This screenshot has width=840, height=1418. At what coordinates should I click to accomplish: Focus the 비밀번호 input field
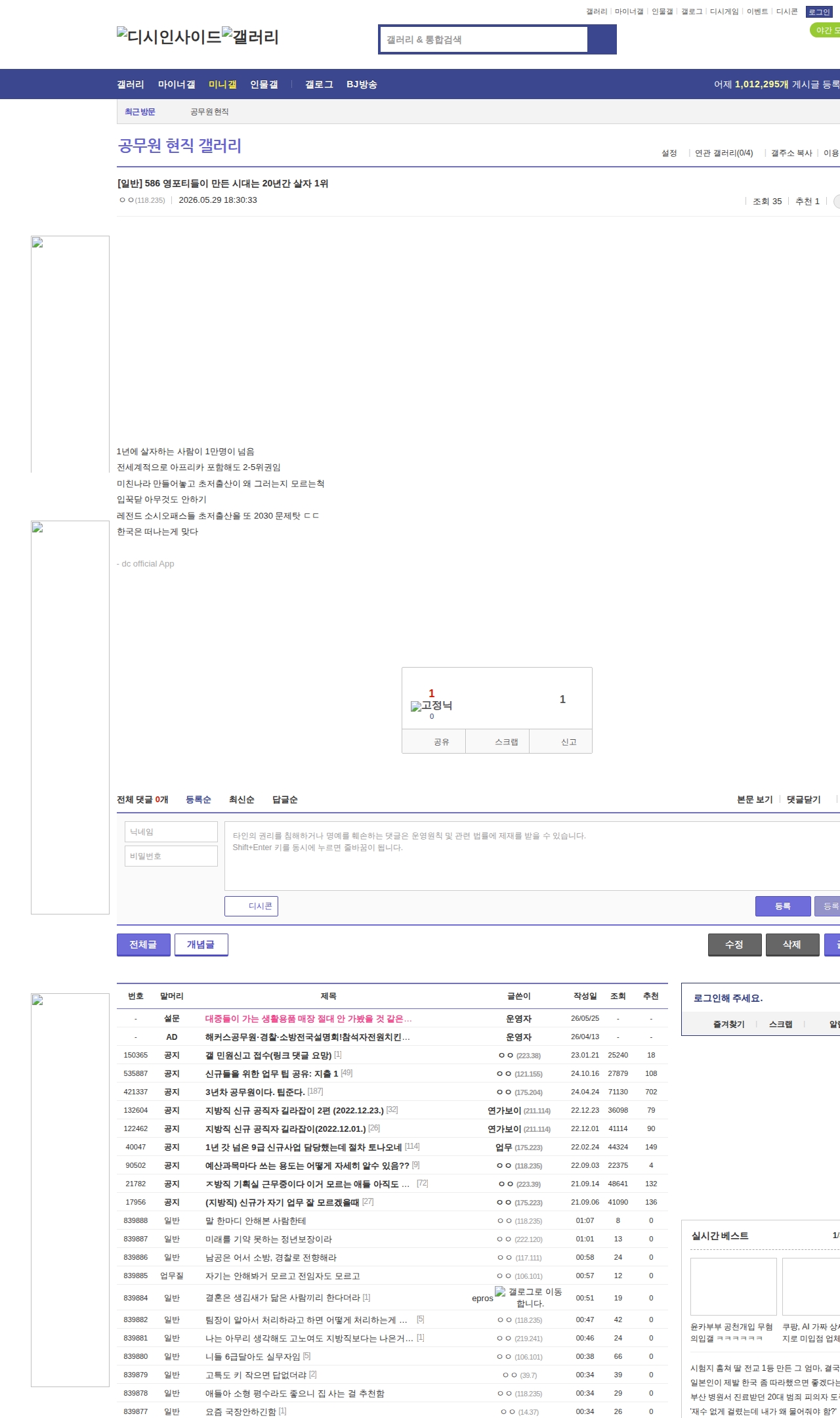click(x=171, y=856)
